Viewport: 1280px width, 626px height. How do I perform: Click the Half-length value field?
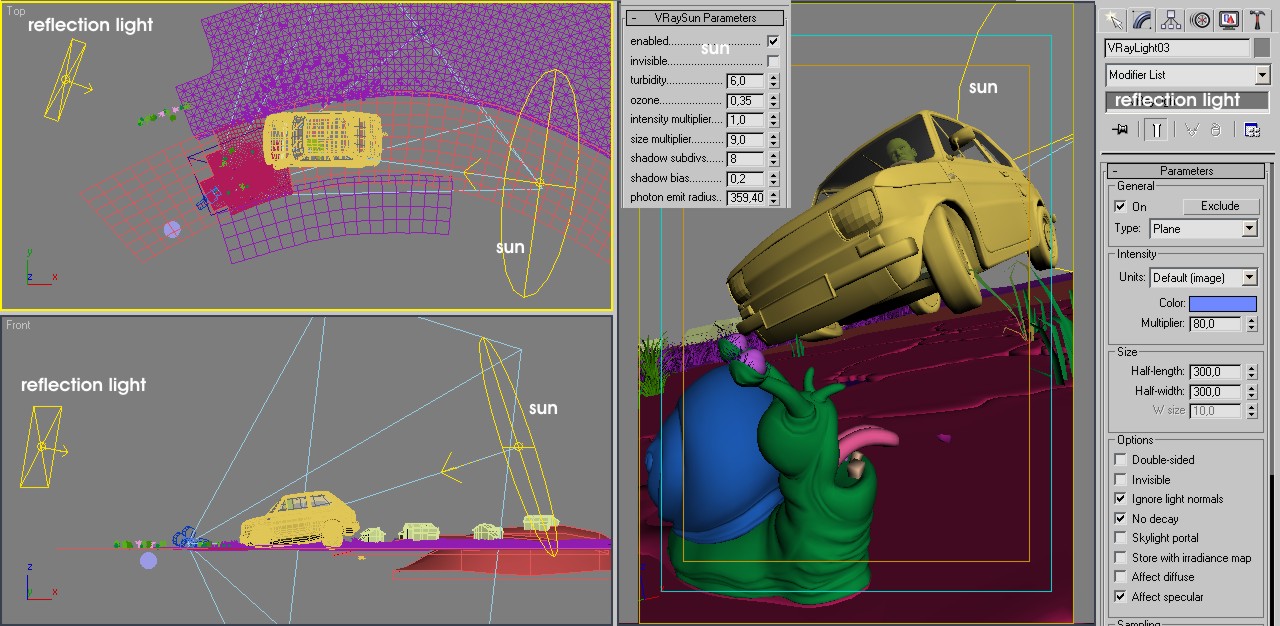pos(1217,372)
